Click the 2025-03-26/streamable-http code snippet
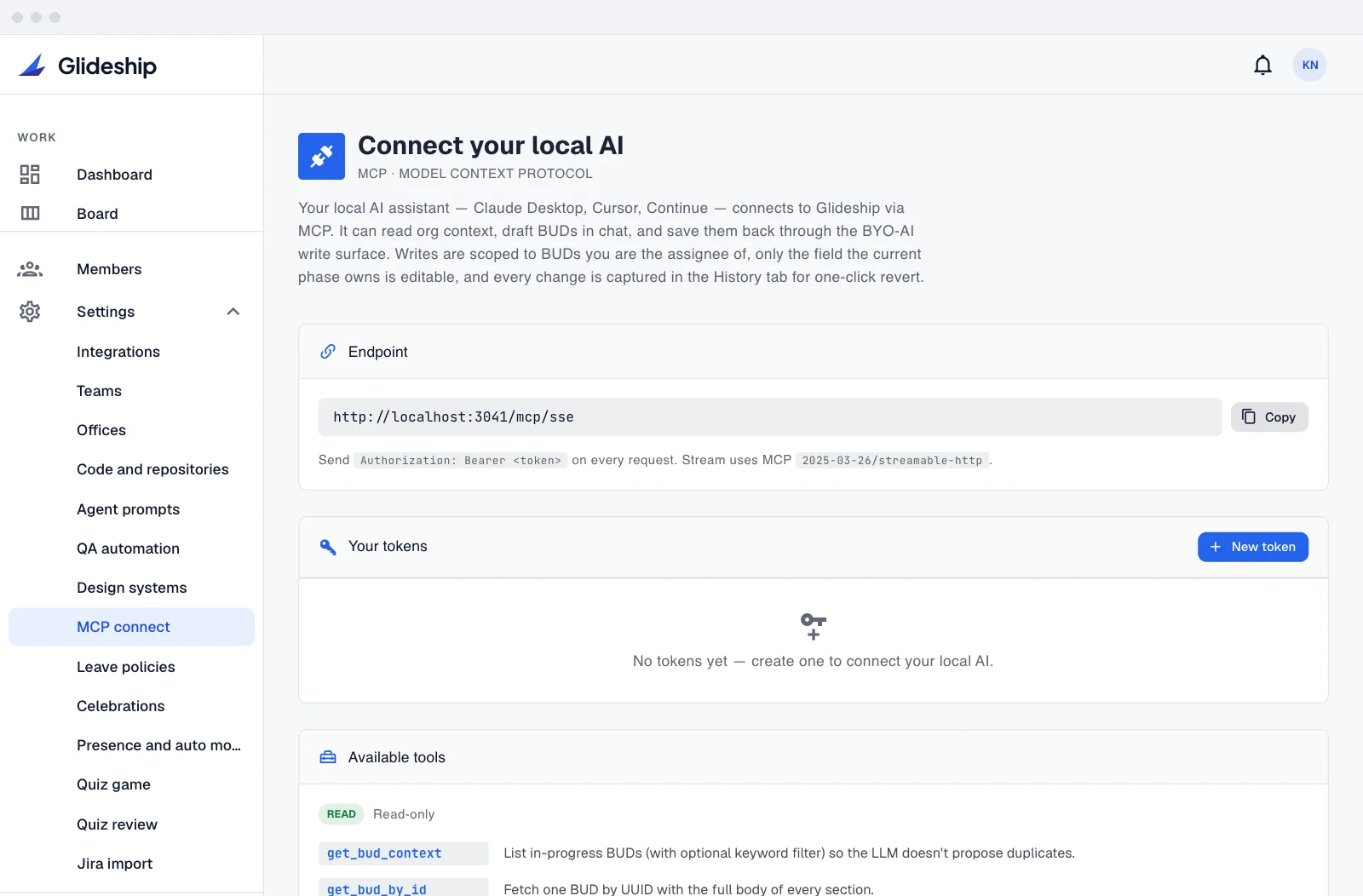The image size is (1363, 896). pyautogui.click(x=892, y=460)
